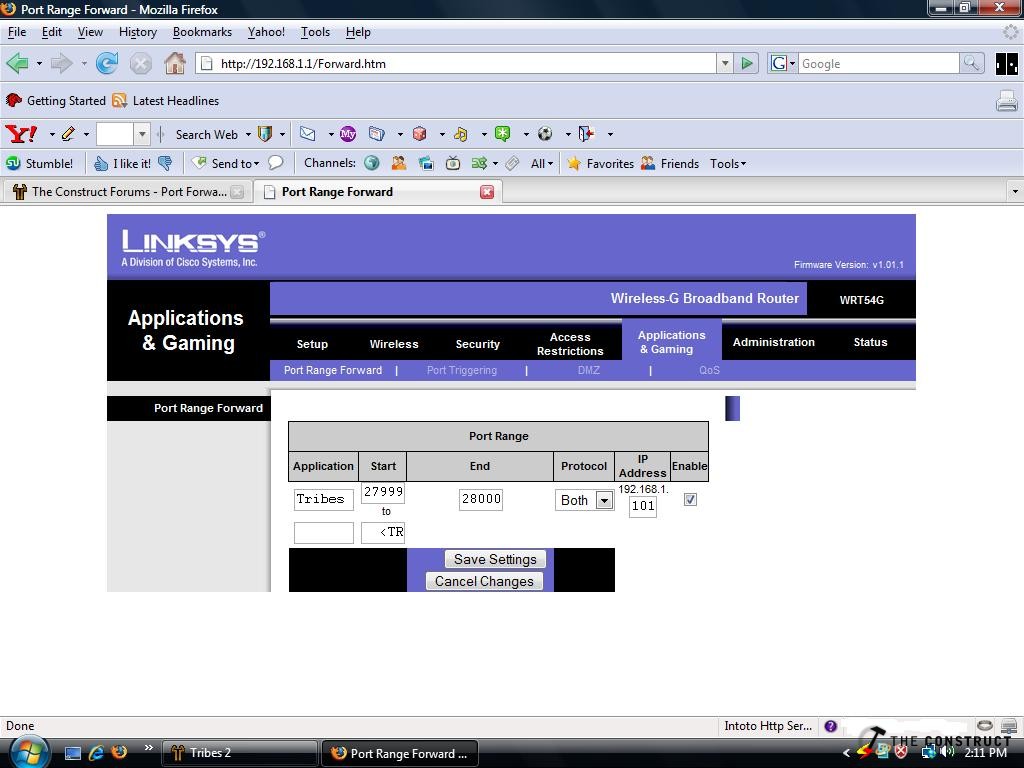Click Cancel Changes button
The height and width of the screenshot is (768, 1024).
484,581
